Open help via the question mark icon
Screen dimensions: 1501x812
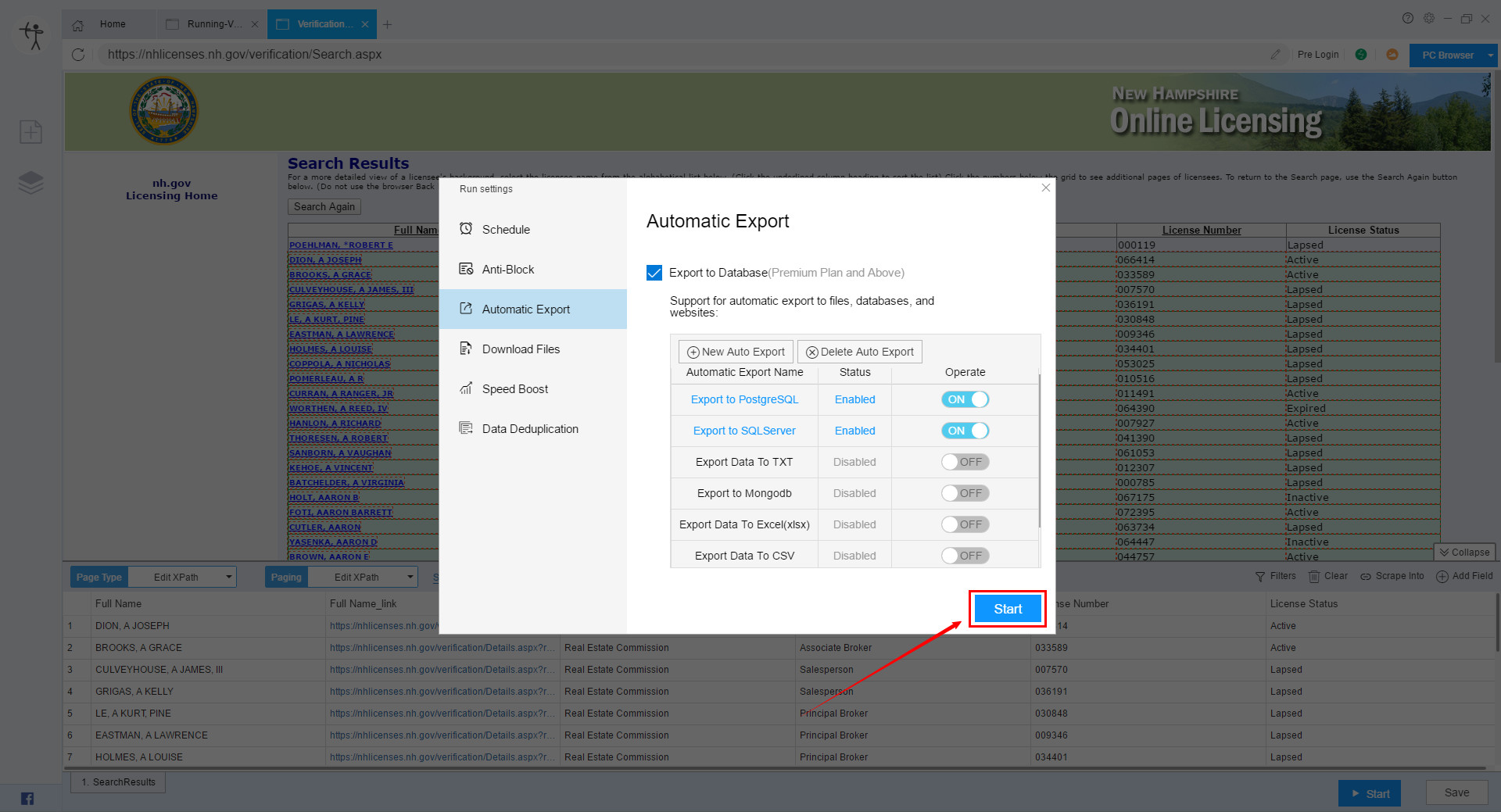click(1408, 18)
